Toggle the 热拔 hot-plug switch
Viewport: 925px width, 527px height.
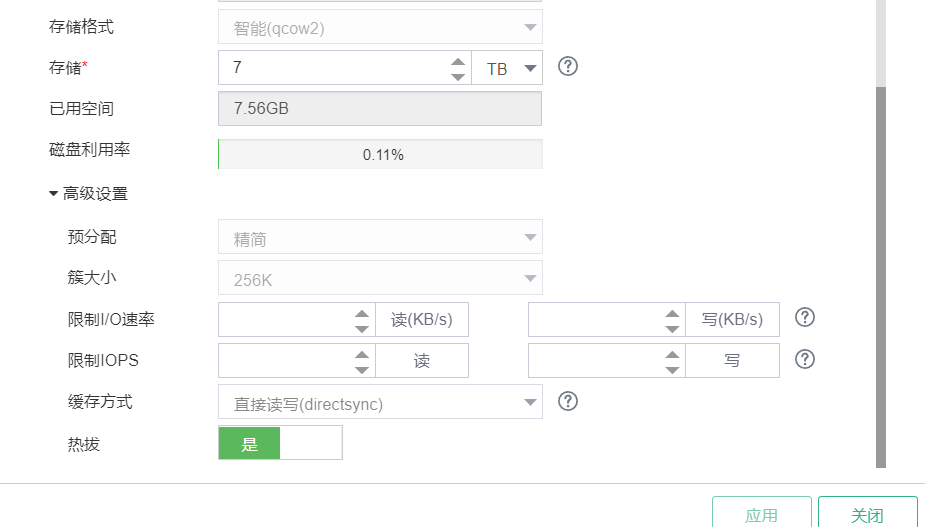(280, 443)
